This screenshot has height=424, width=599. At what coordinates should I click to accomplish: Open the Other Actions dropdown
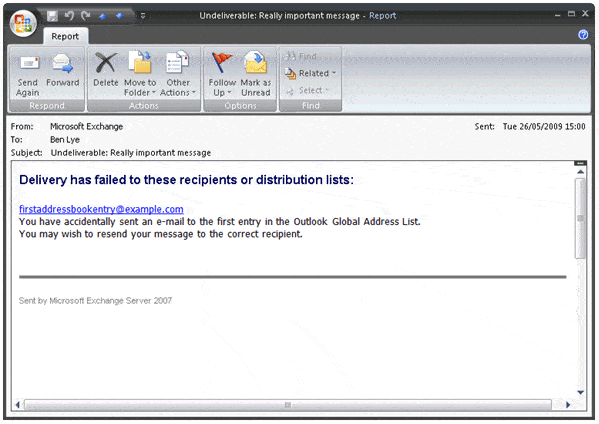[x=178, y=75]
